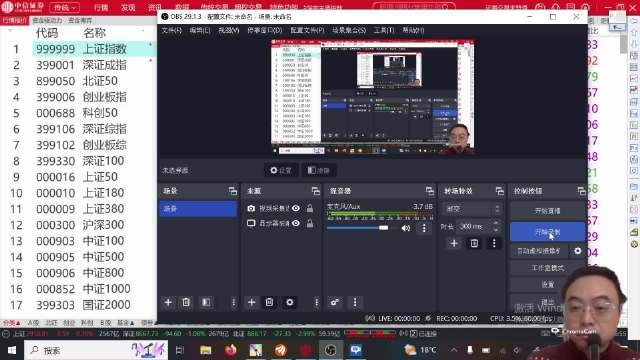
Task: Mute the 麦克风/Aux speaker icon
Action: click(406, 228)
